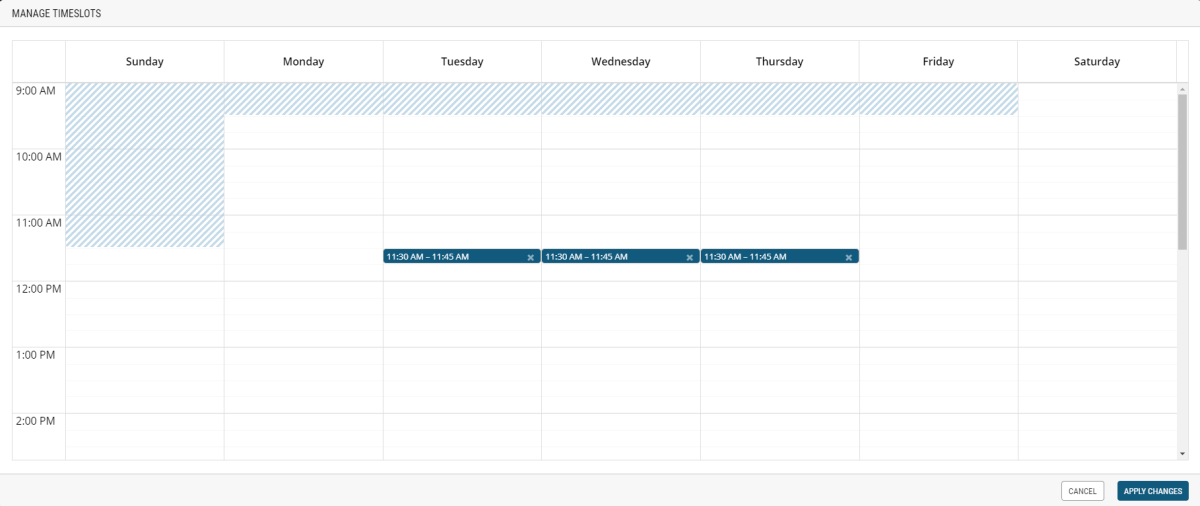Click the Apply Changes button

1152,491
